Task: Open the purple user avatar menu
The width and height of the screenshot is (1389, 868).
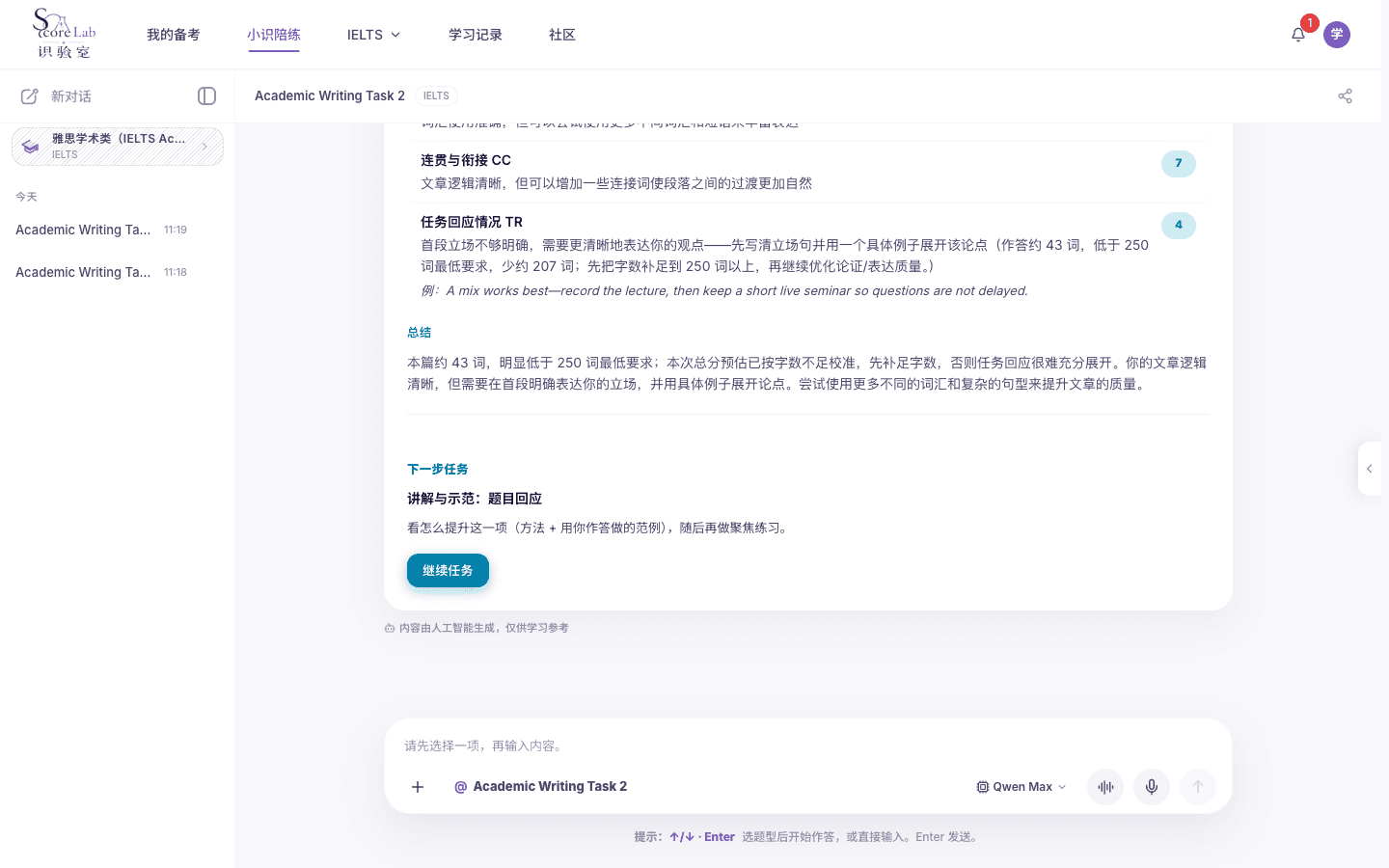Action: click(x=1337, y=35)
